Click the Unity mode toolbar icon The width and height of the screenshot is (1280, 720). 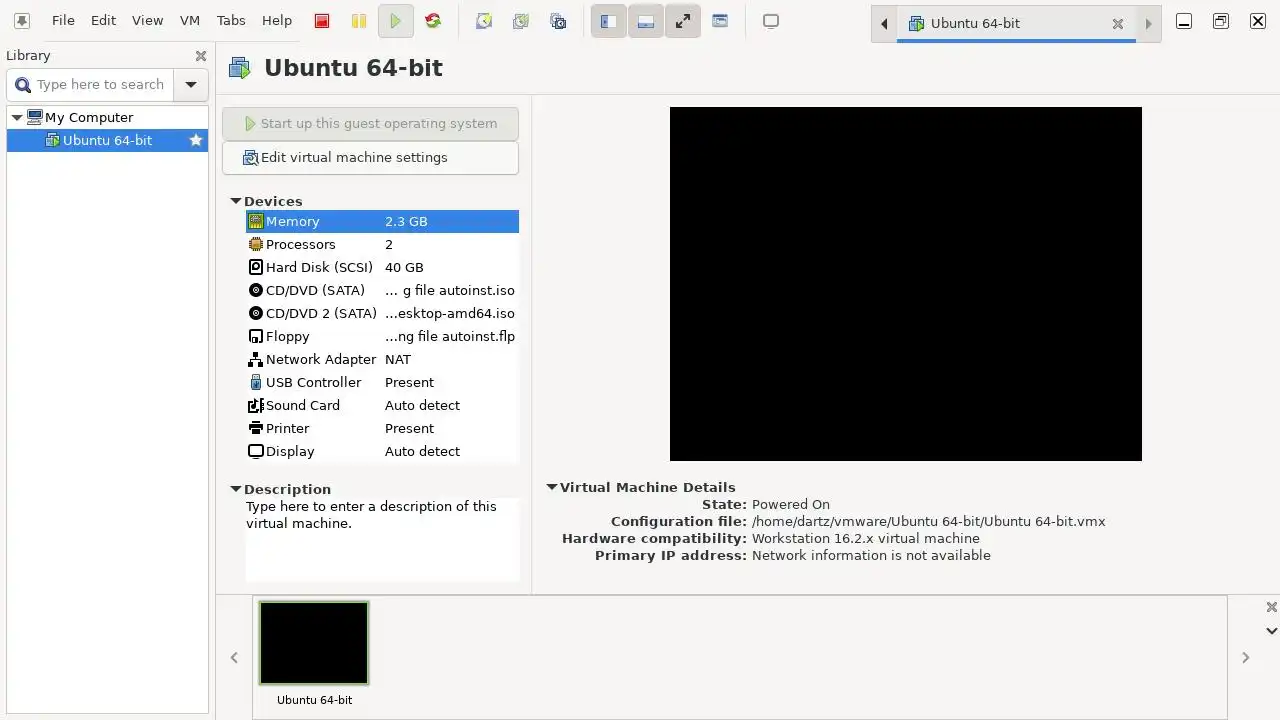point(720,21)
